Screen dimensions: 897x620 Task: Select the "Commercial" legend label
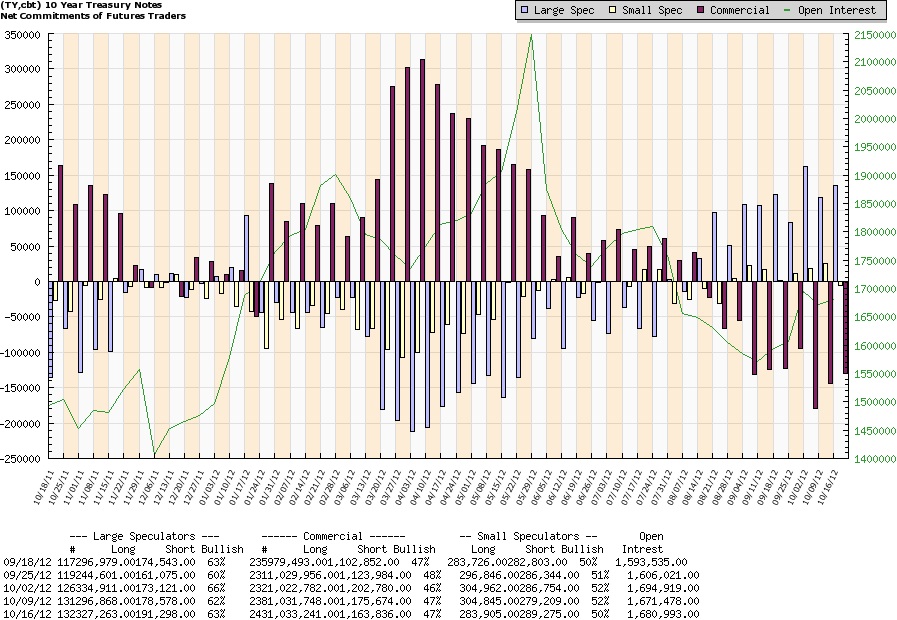pos(740,10)
